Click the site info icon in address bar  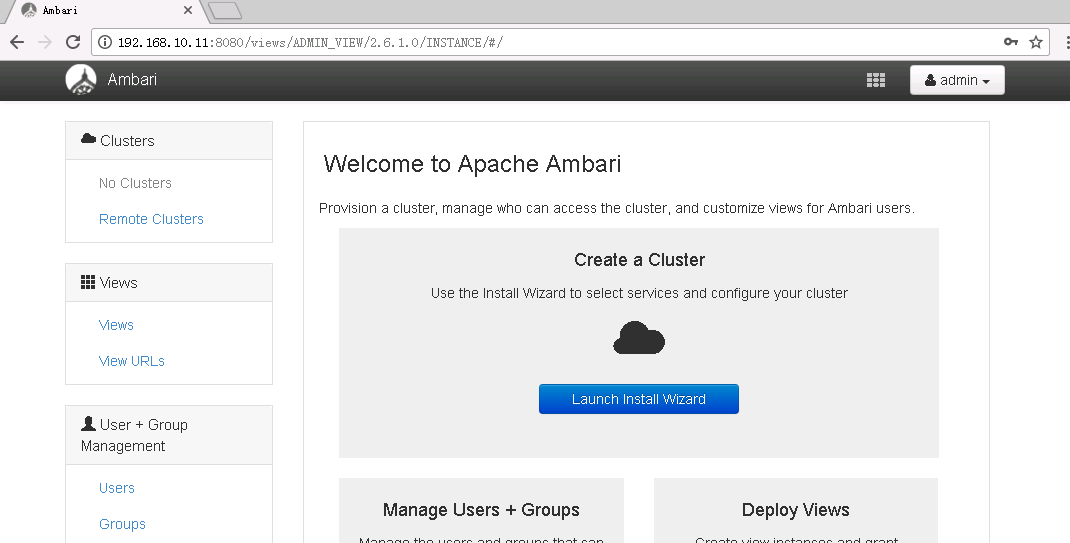pos(104,42)
